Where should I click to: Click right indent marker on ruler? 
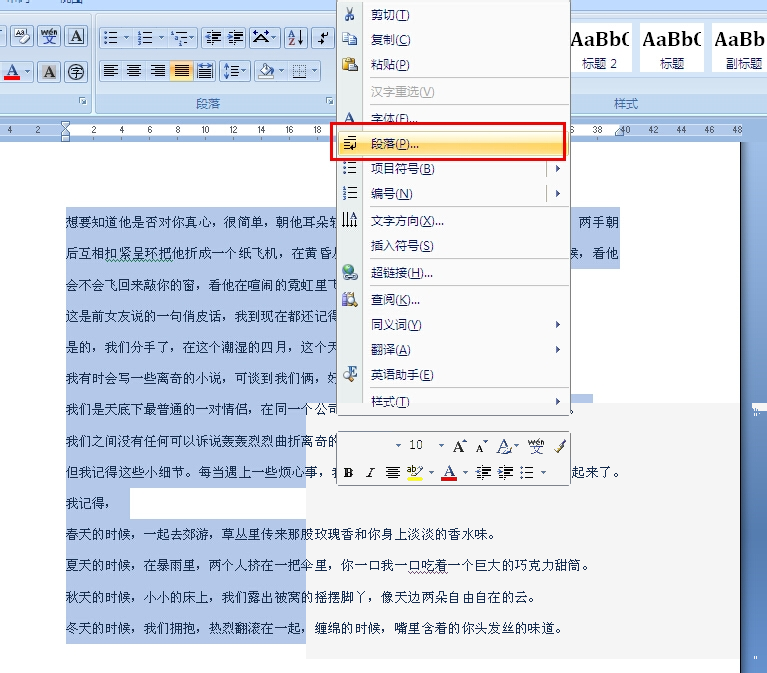click(x=619, y=131)
